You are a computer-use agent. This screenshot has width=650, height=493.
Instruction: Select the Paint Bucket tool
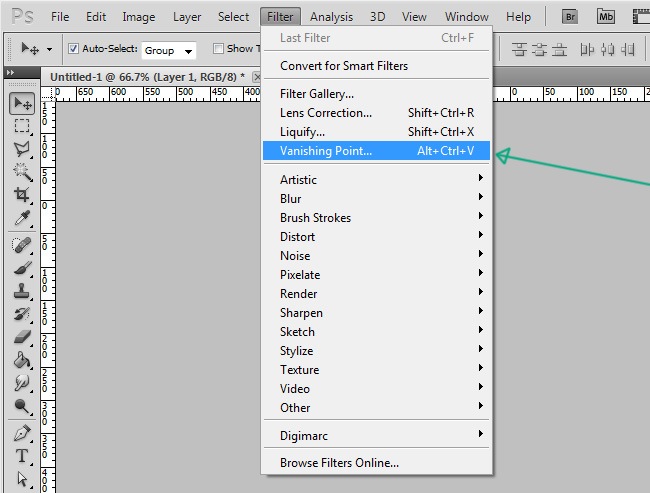tap(22, 360)
